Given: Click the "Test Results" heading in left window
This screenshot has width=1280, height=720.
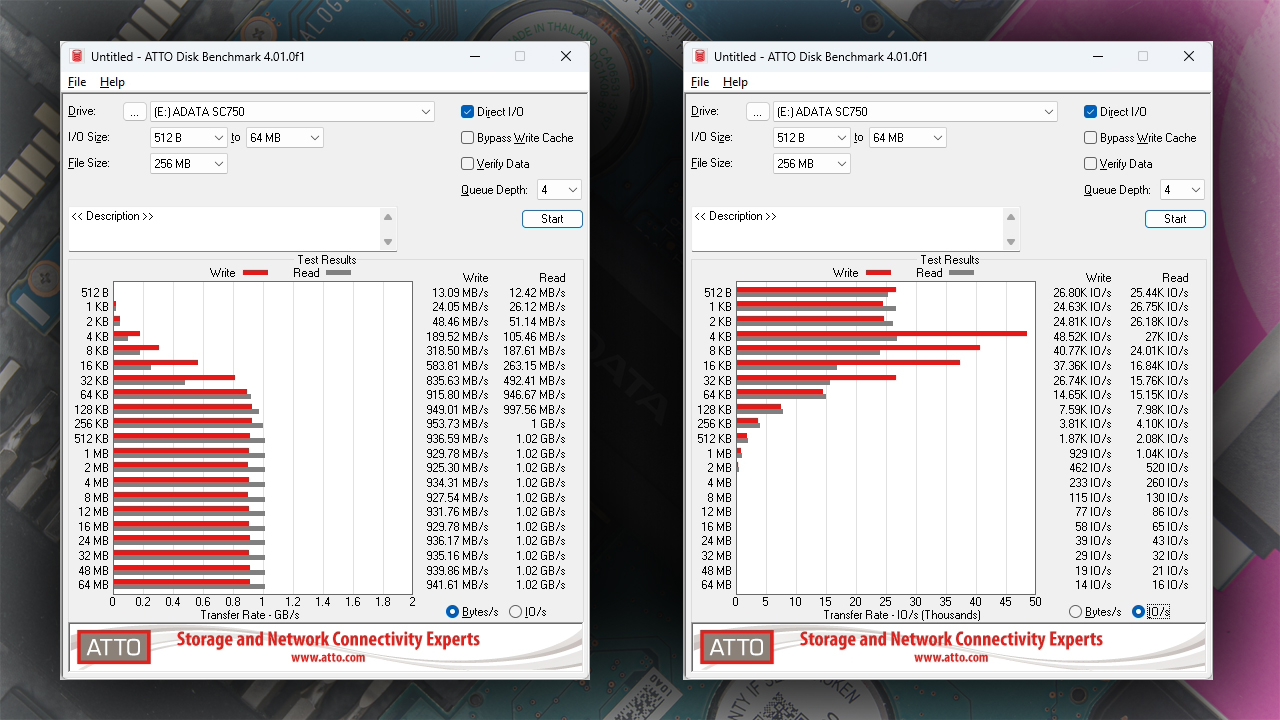Looking at the screenshot, I should coord(327,260).
